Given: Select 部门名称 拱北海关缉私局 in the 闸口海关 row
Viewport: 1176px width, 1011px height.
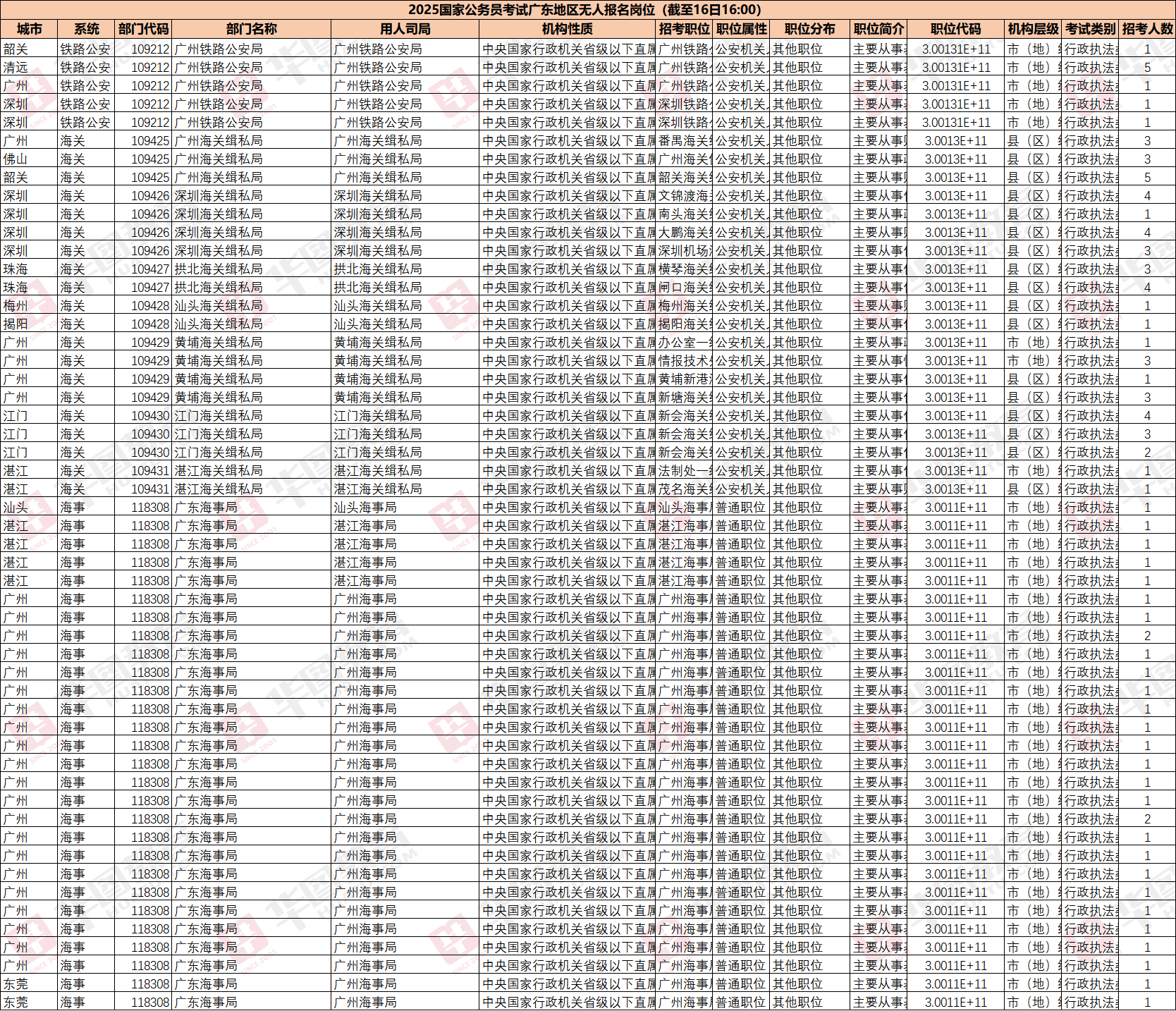Looking at the screenshot, I should [x=252, y=288].
